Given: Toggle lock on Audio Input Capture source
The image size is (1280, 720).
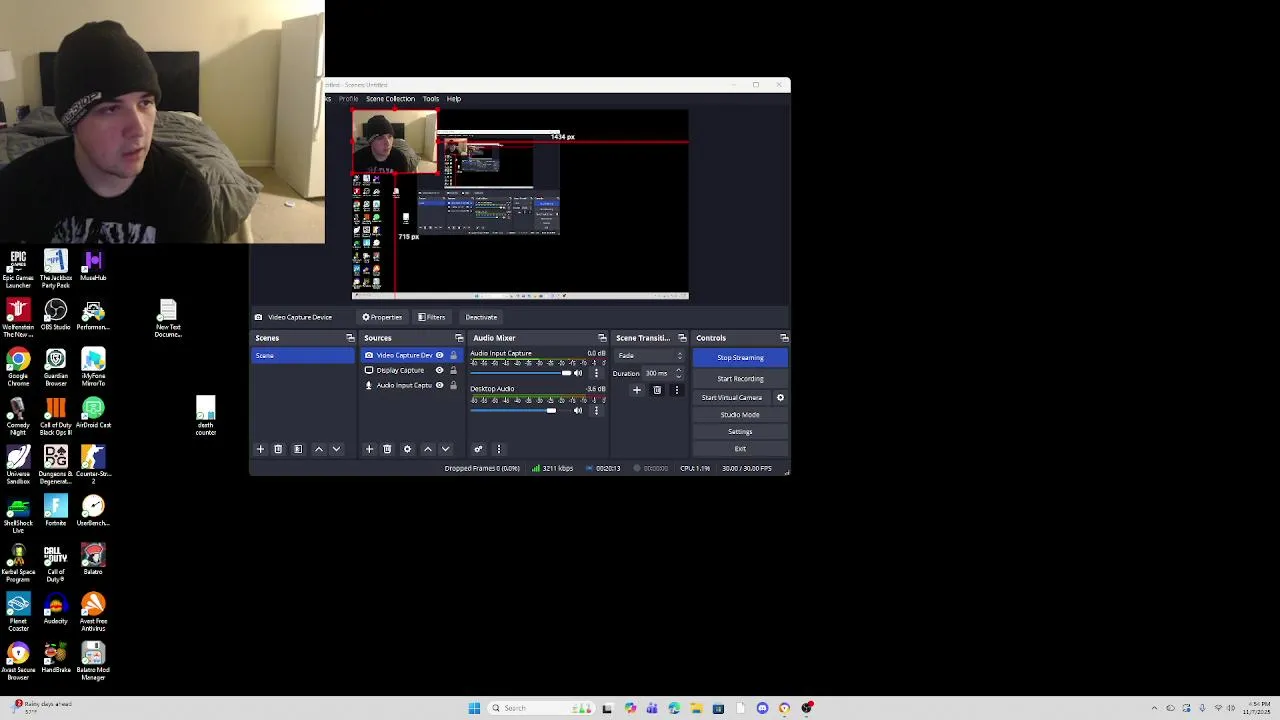Looking at the screenshot, I should (453, 385).
